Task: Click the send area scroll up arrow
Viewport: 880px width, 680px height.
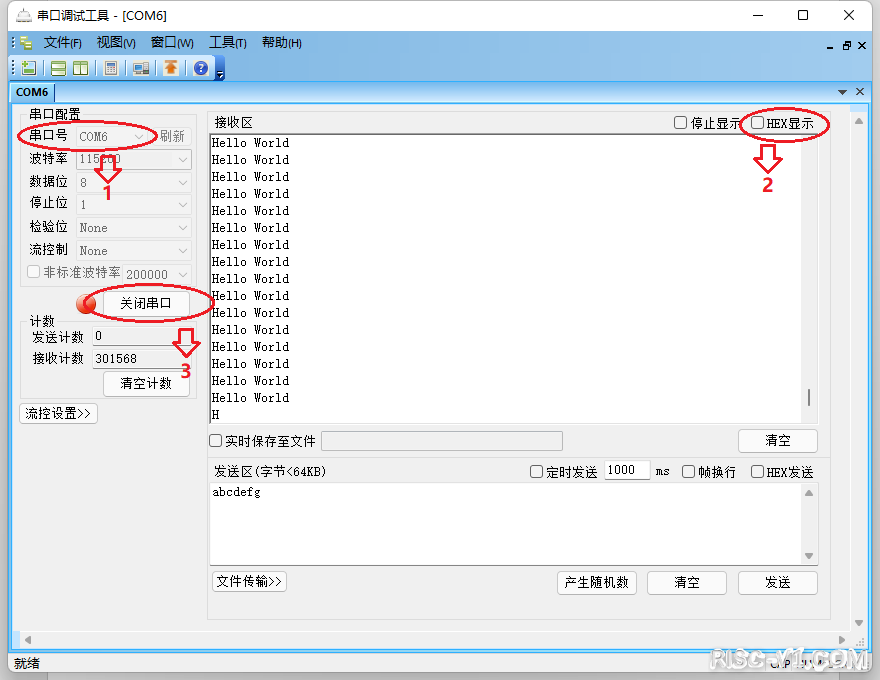Action: coord(809,493)
